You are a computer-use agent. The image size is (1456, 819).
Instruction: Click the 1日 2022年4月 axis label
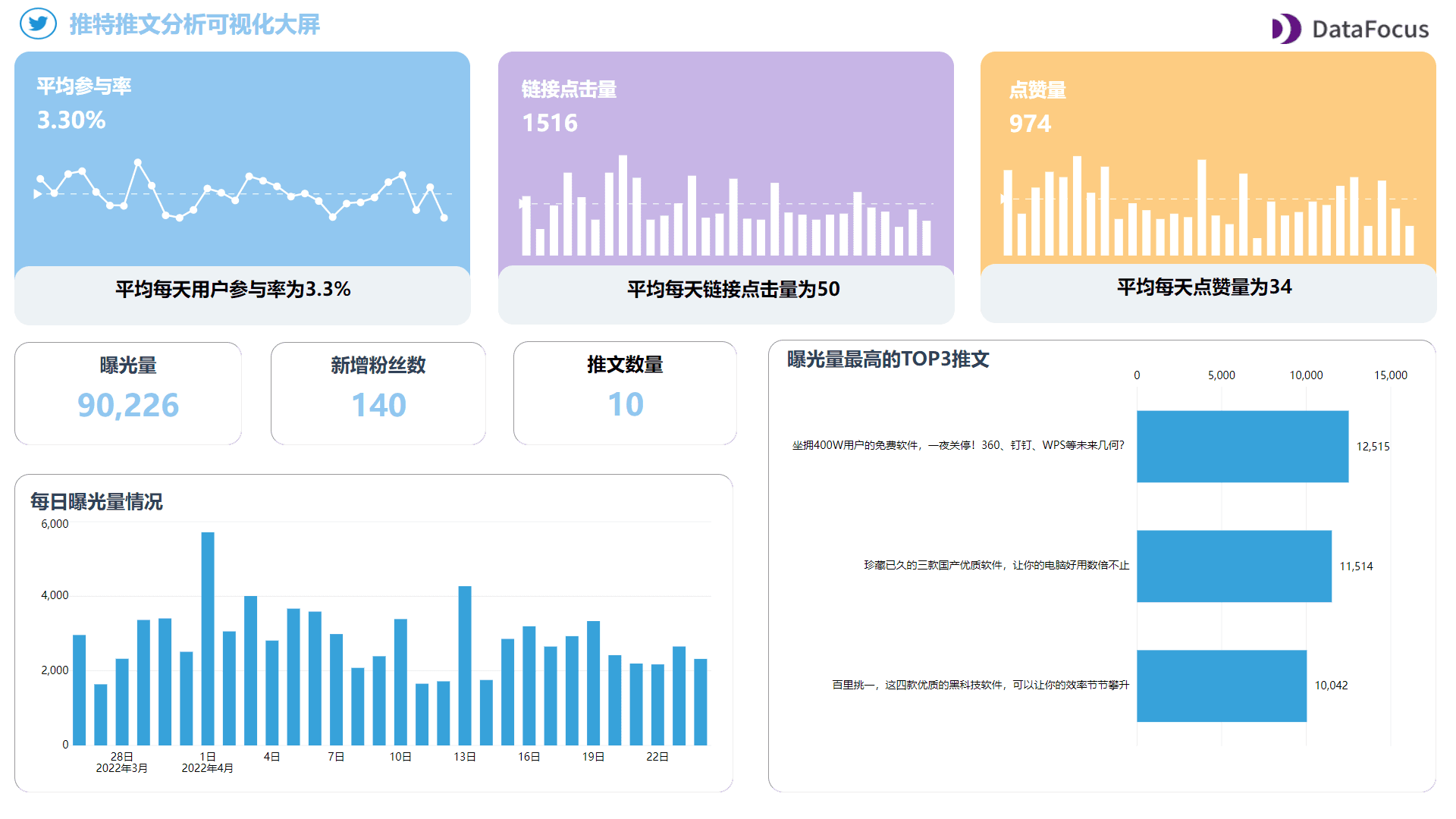(207, 762)
